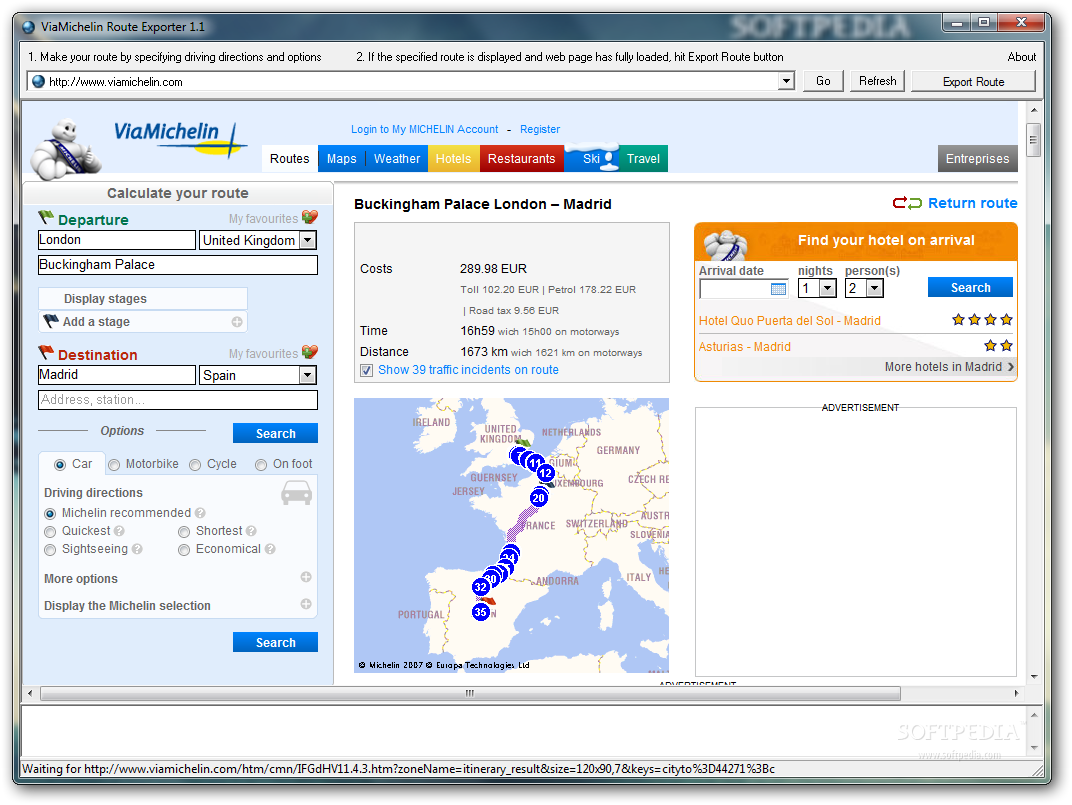The image size is (1072, 805).
Task: Open the Routes tab
Action: (289, 159)
